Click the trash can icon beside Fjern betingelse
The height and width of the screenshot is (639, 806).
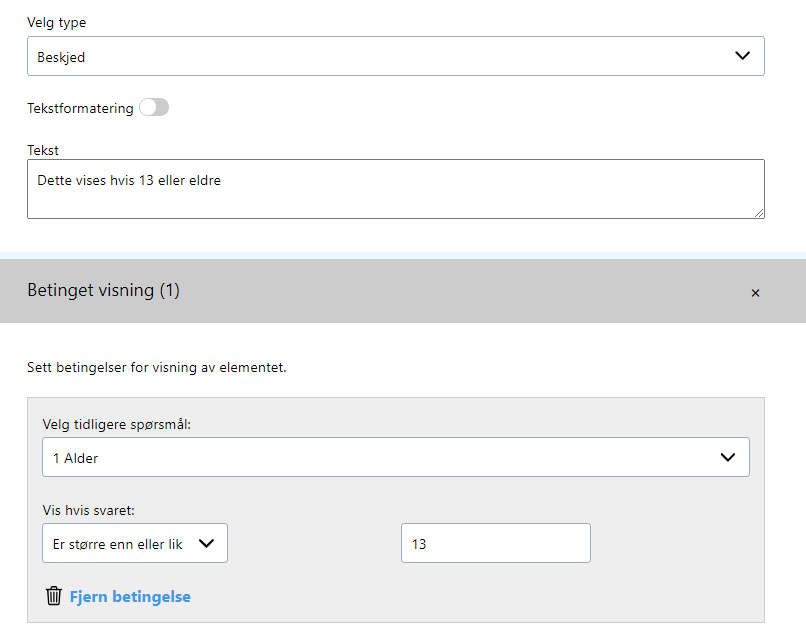click(x=53, y=595)
